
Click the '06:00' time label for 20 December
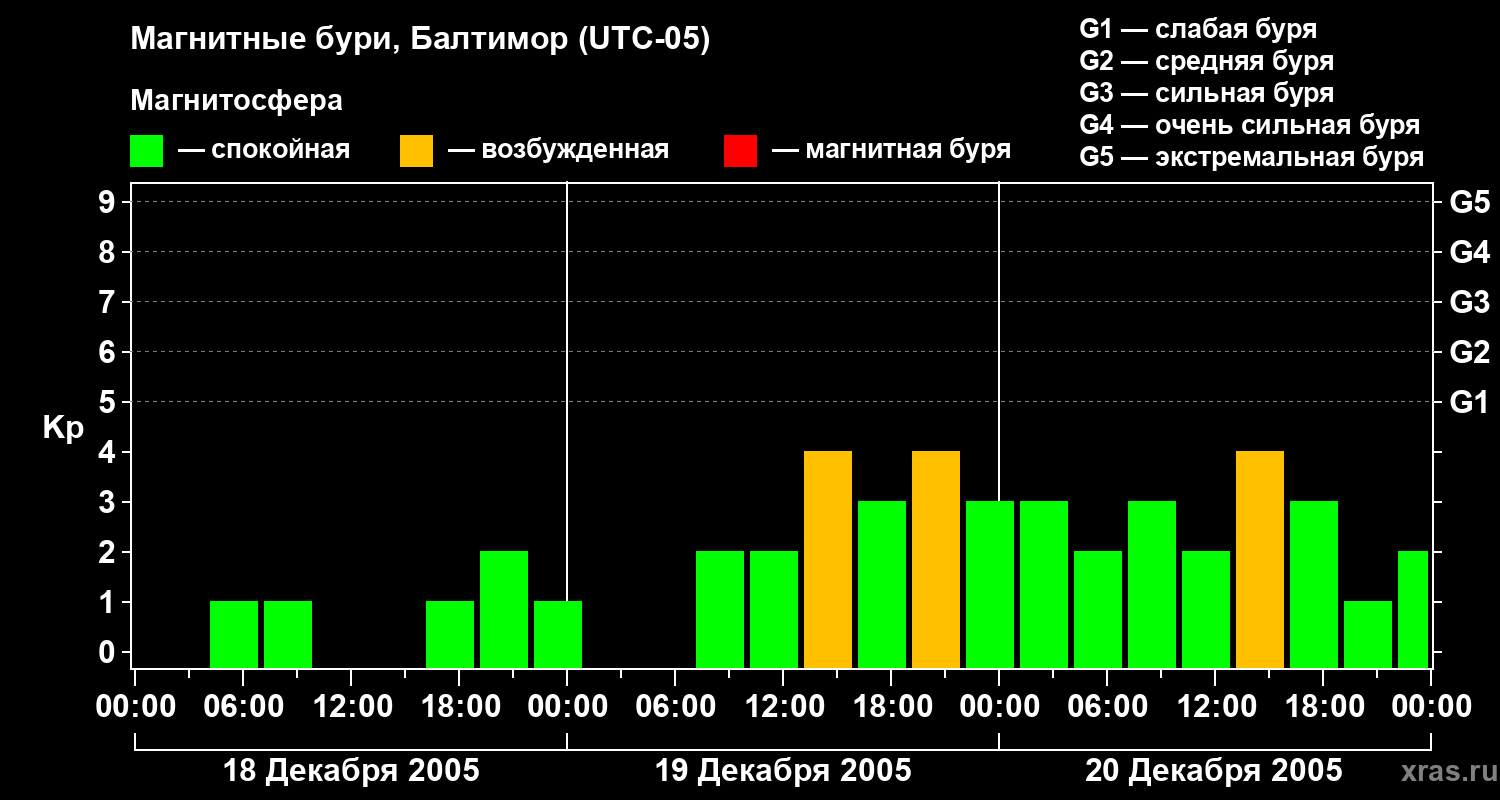(x=1107, y=706)
